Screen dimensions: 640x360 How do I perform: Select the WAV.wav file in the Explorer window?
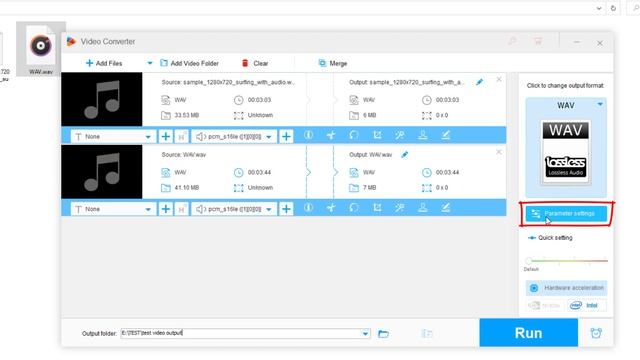click(41, 49)
